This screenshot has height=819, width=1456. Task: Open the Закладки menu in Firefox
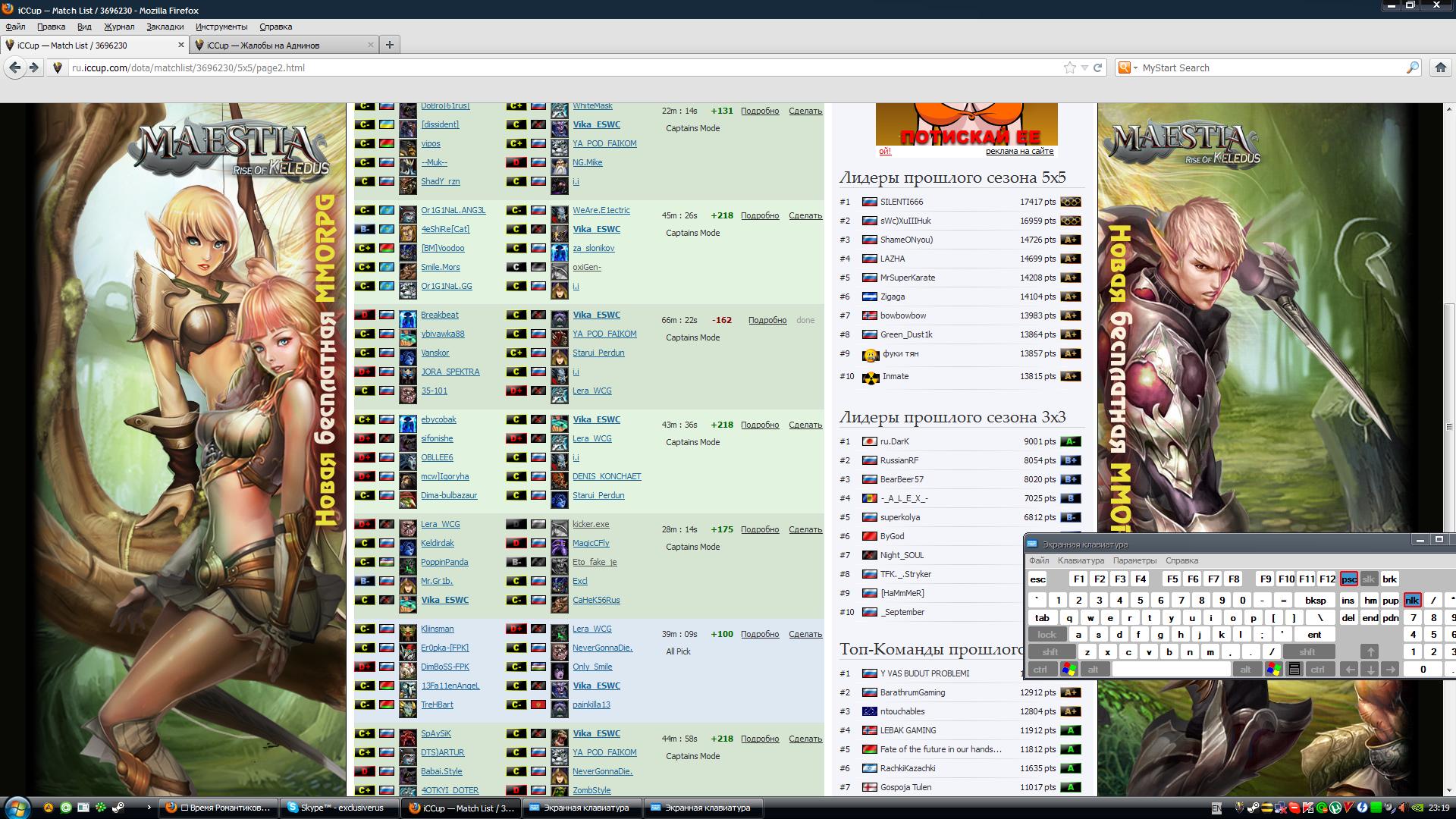165,27
